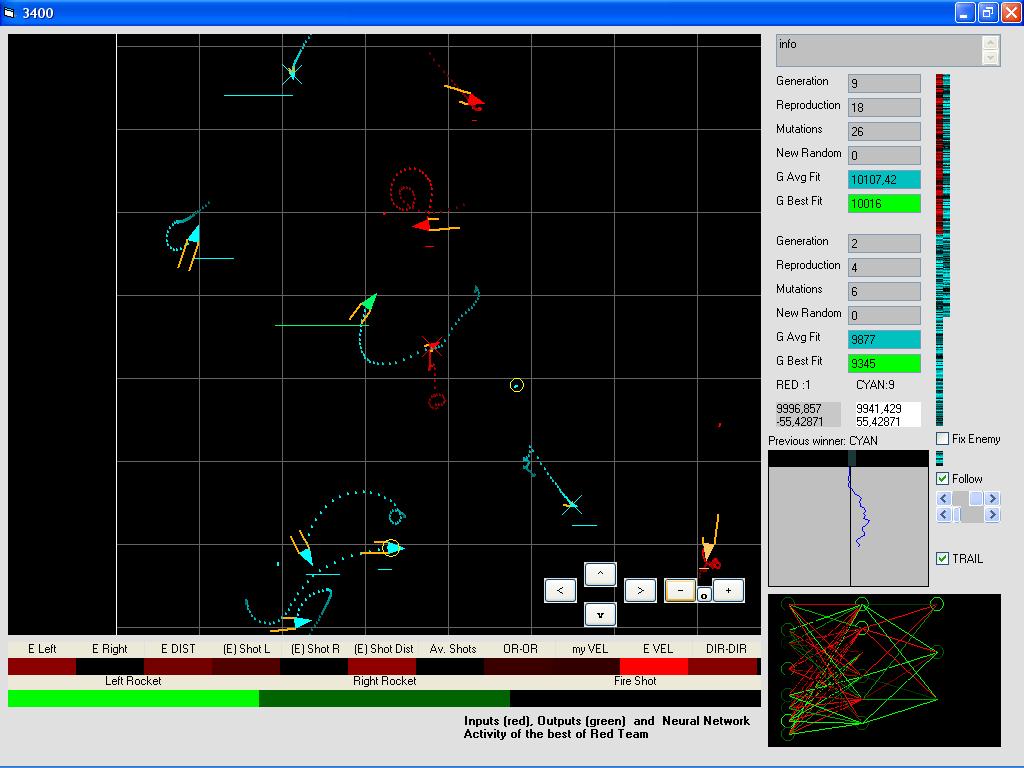Image resolution: width=1024 pixels, height=768 pixels.
Task: Click the upper slider's right arrow
Action: (992, 498)
